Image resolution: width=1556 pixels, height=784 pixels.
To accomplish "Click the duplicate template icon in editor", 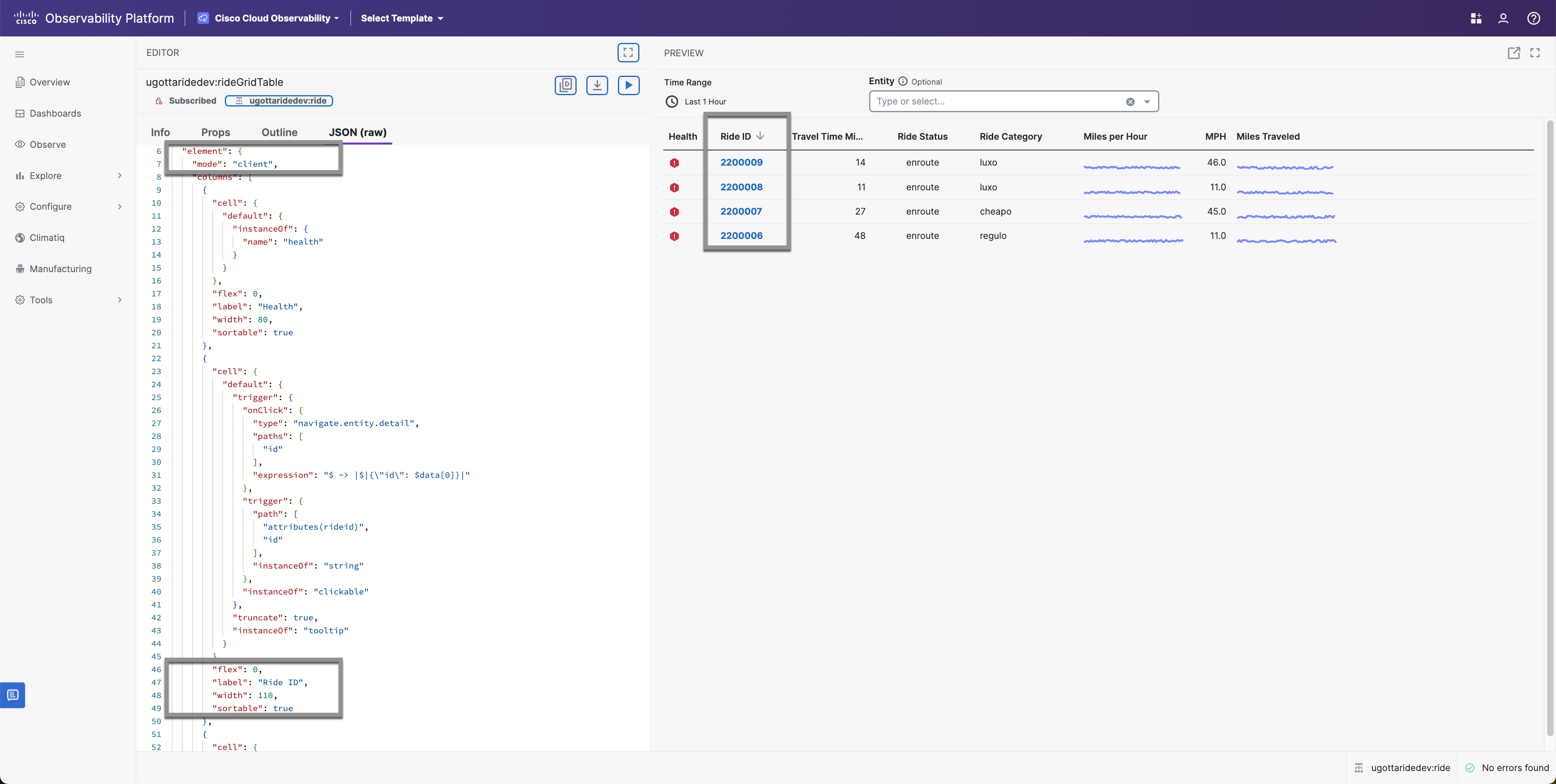I will (565, 85).
